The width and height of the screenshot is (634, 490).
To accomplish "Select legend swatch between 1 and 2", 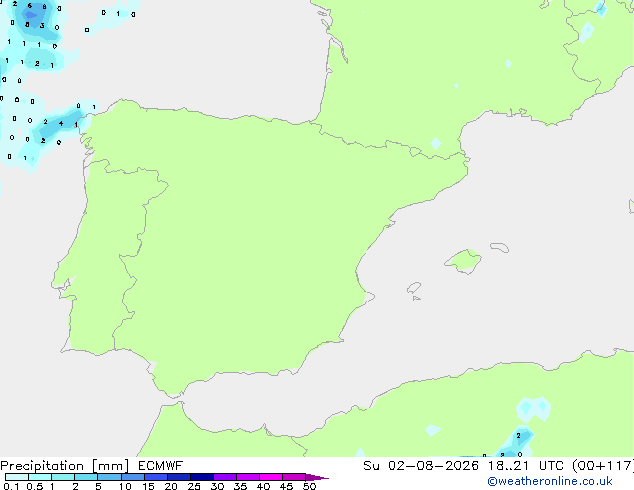I will [x=63, y=477].
